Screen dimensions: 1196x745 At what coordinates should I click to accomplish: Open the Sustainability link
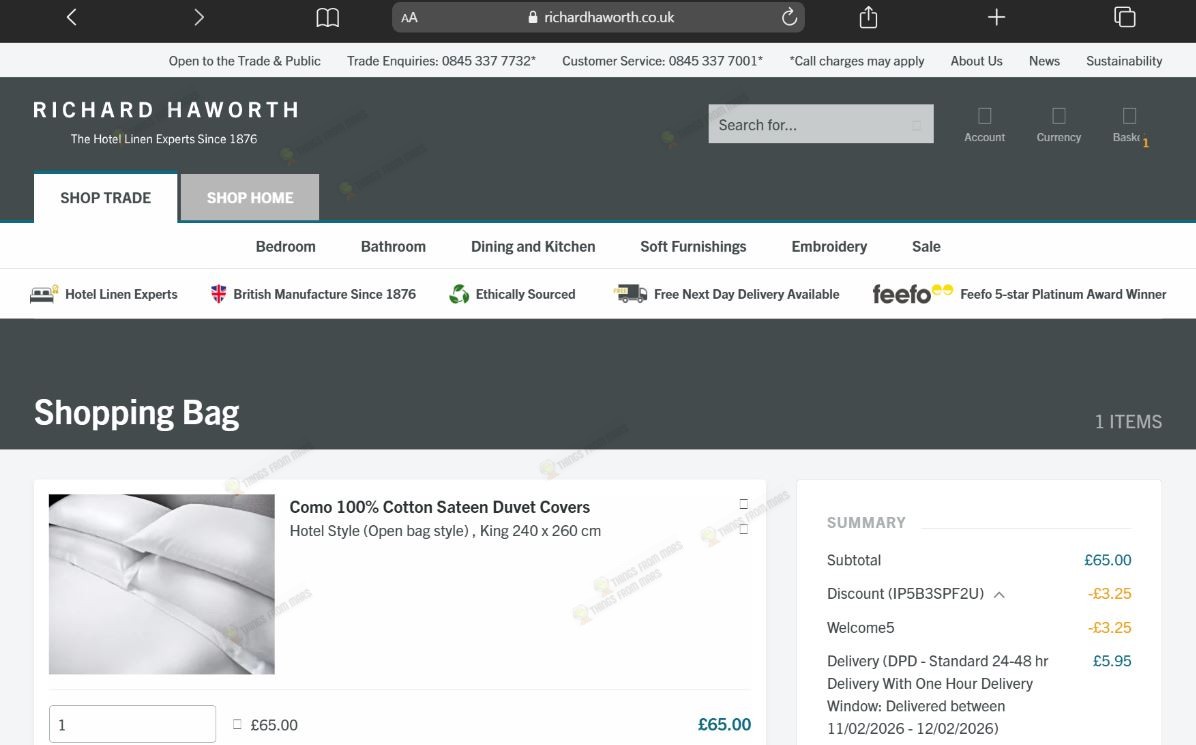click(1124, 61)
